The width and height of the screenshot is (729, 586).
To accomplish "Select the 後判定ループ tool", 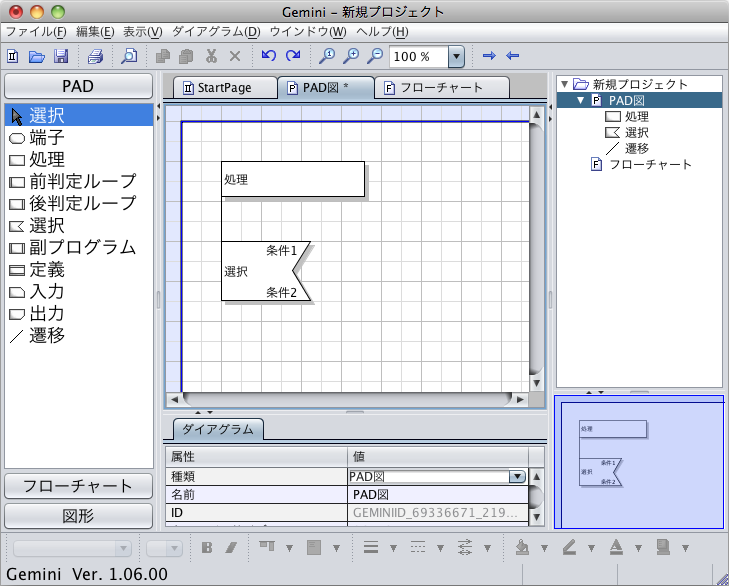I will (79, 203).
